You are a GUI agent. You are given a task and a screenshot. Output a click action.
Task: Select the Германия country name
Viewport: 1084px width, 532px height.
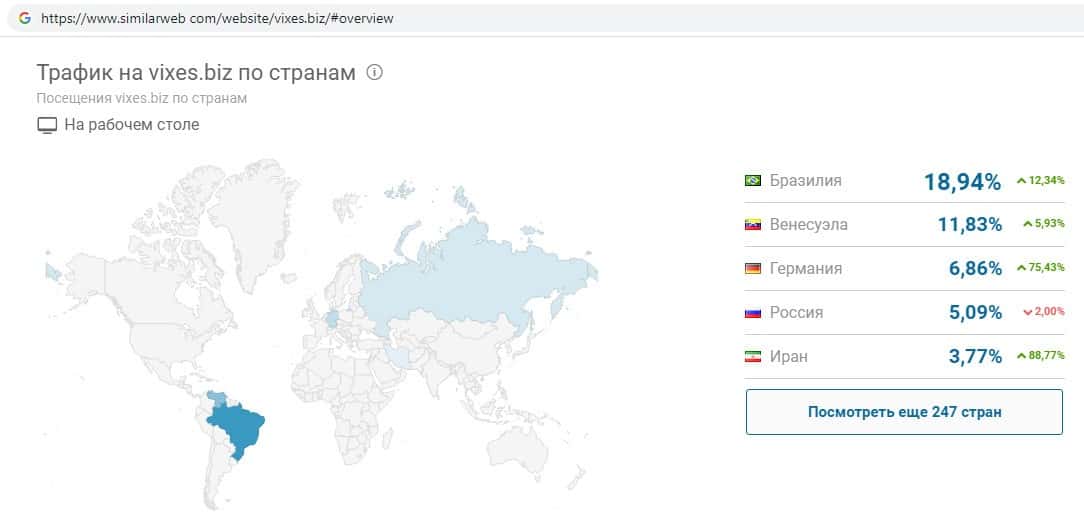[x=805, y=268]
